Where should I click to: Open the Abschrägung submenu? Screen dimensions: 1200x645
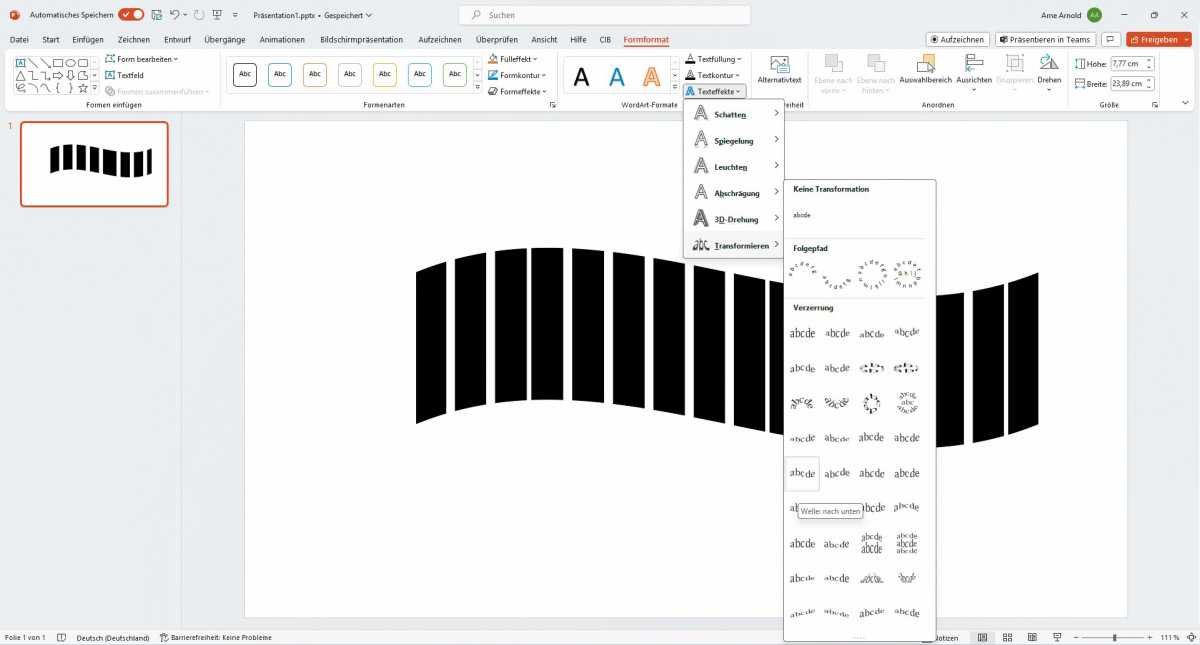[x=734, y=193]
